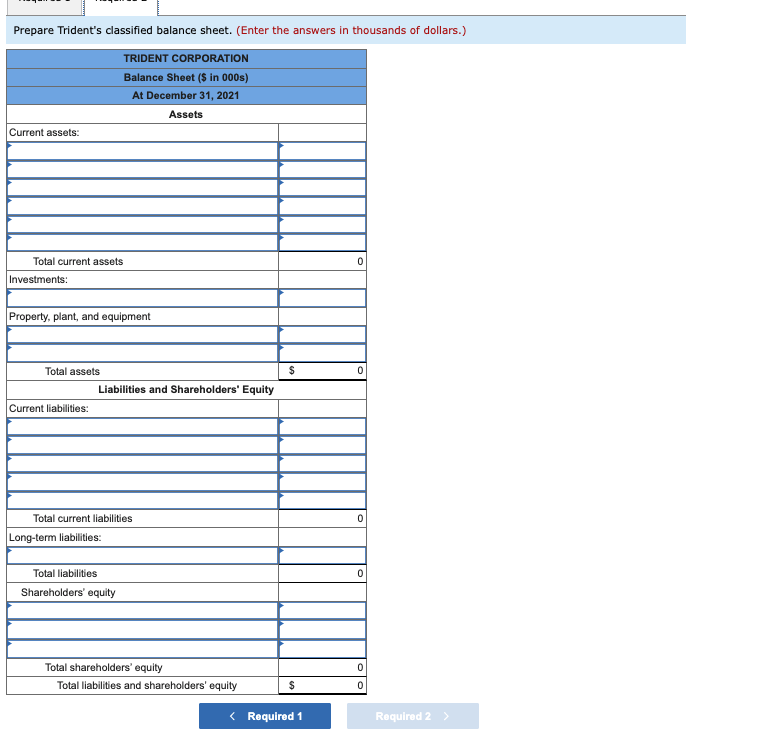Viewport: 767px width, 737px height.
Task: Open account dropdown in second Current assets row
Action: click(142, 169)
